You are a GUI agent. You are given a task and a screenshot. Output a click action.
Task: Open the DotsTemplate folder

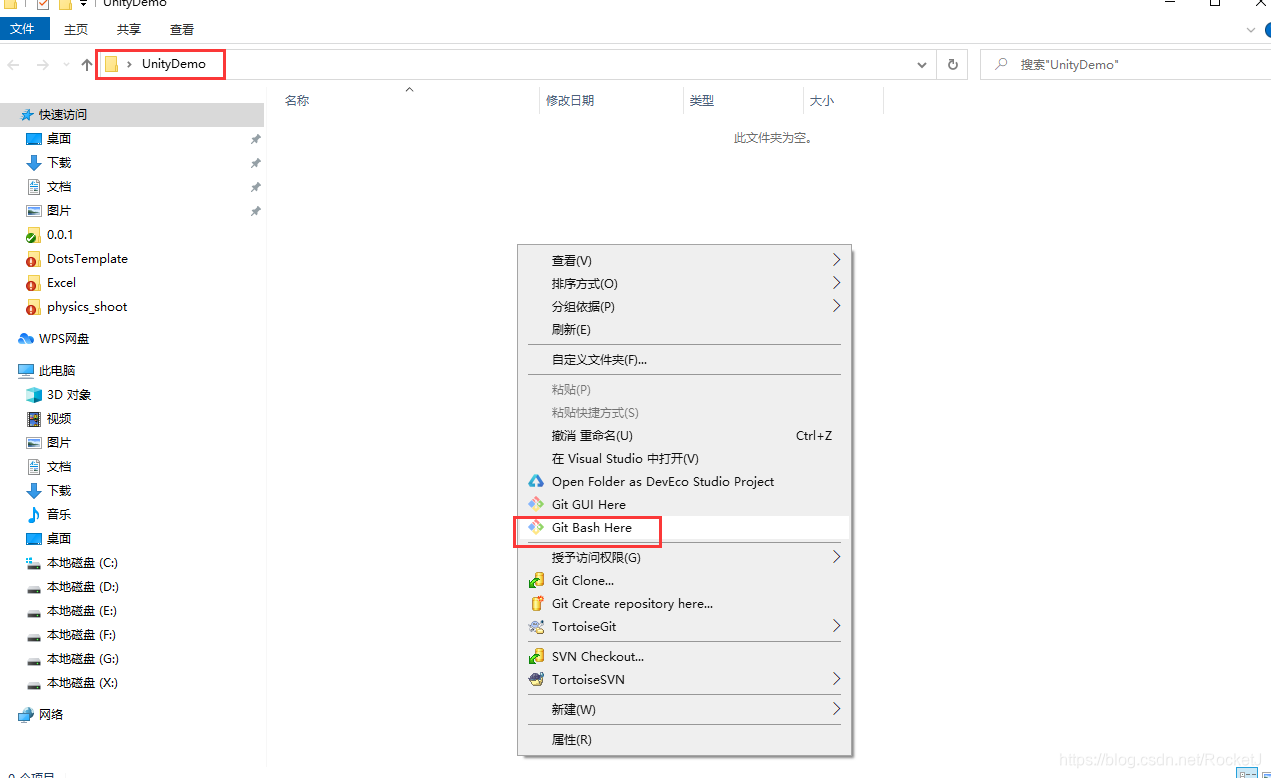pyautogui.click(x=87, y=259)
